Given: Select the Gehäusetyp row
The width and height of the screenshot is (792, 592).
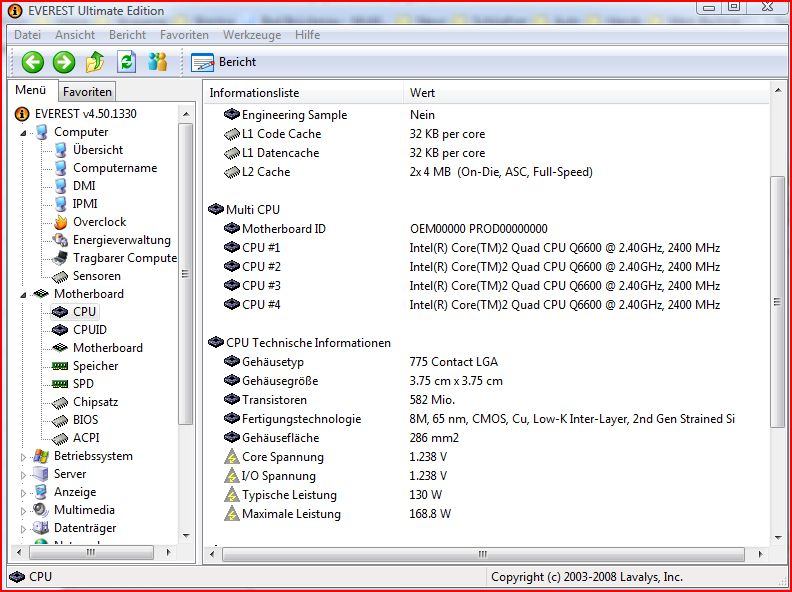Looking at the screenshot, I should tap(487, 362).
